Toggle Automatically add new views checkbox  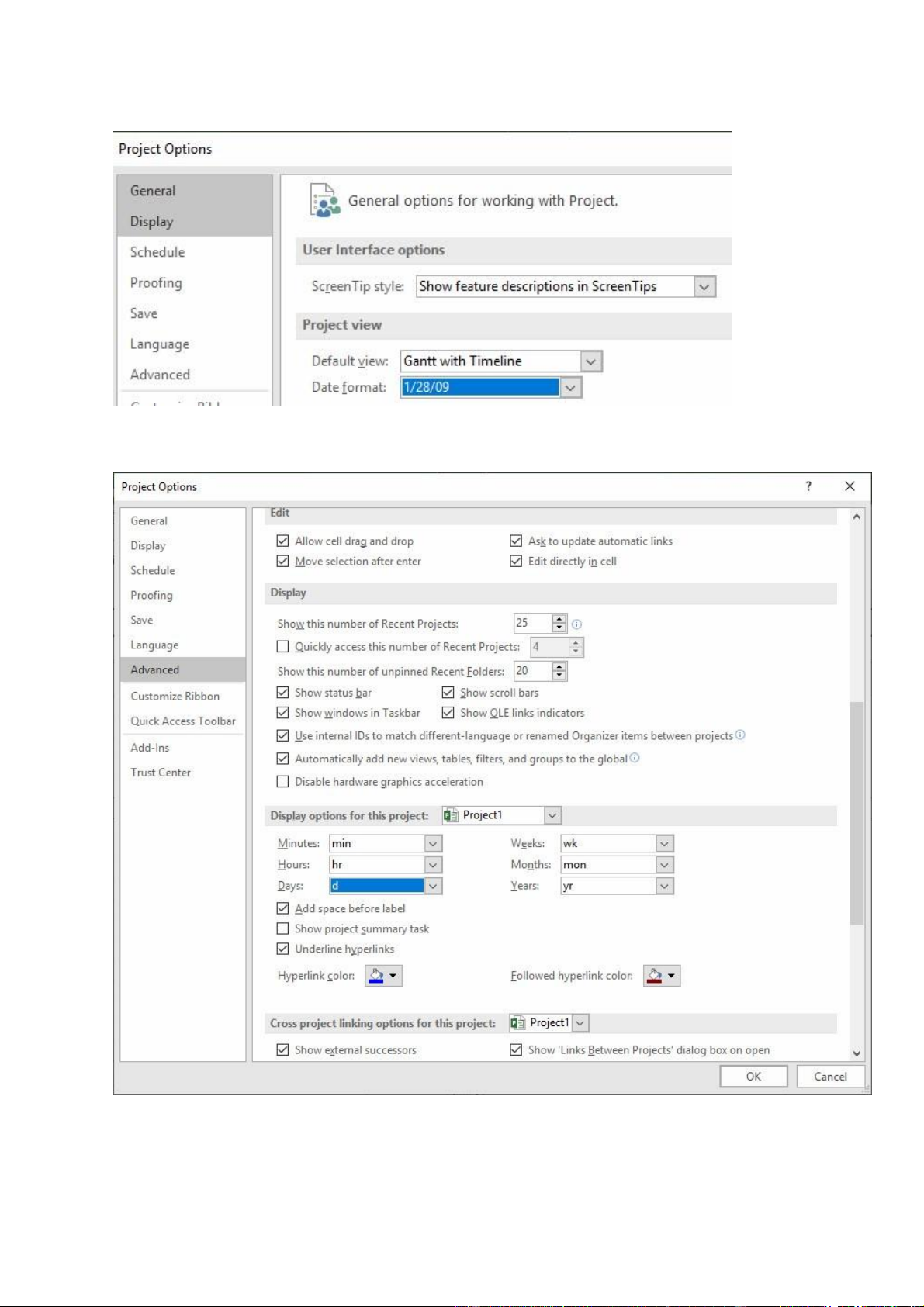point(283,759)
